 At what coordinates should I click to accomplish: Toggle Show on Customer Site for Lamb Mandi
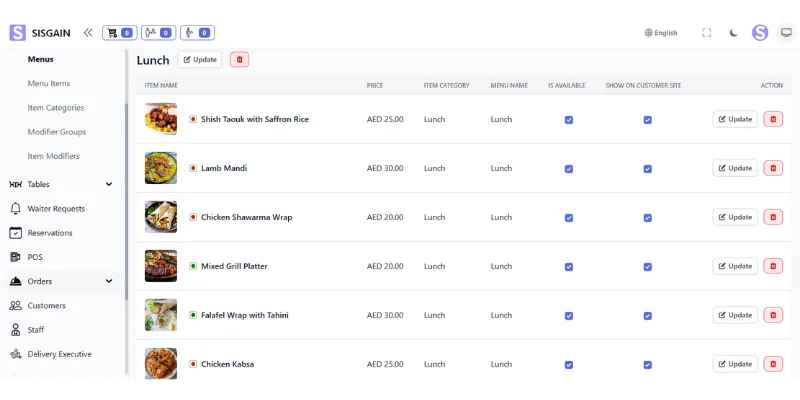click(x=647, y=169)
